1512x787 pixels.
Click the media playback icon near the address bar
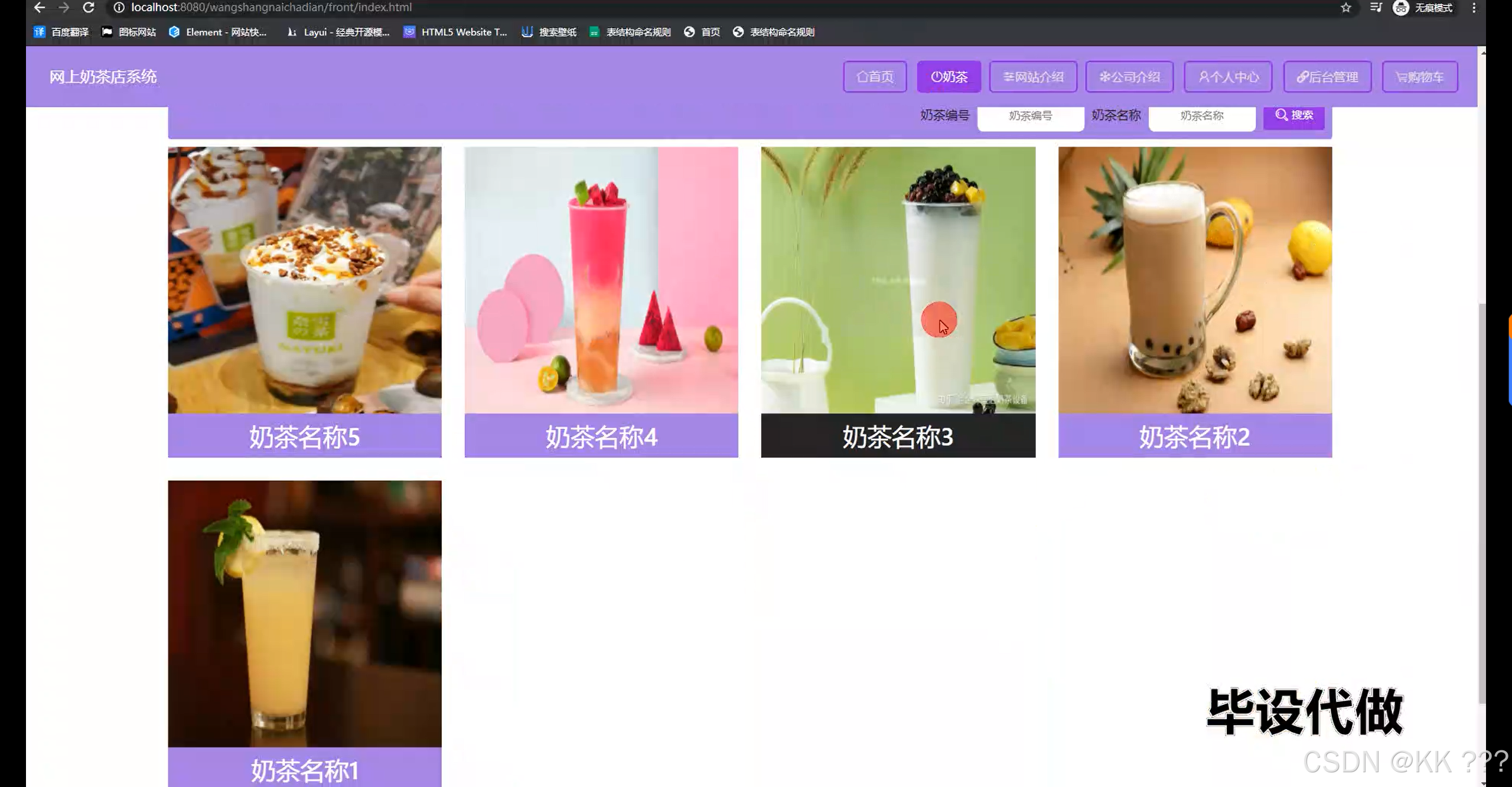tap(1377, 8)
